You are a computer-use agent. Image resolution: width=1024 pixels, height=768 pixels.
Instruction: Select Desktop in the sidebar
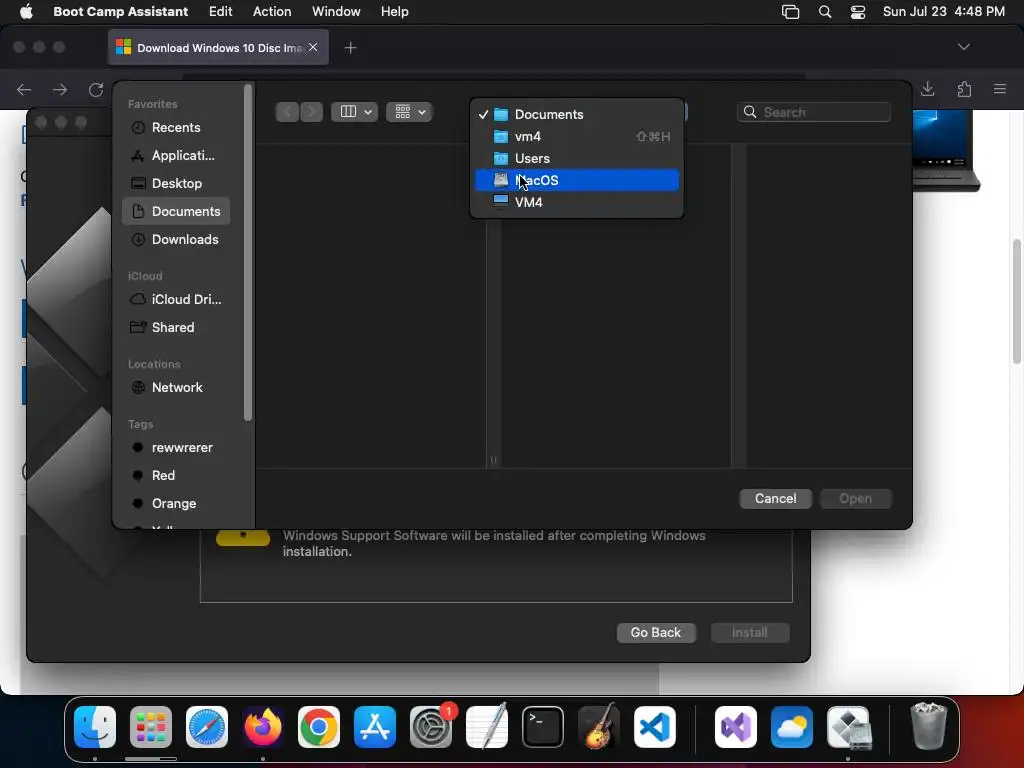pyautogui.click(x=176, y=184)
